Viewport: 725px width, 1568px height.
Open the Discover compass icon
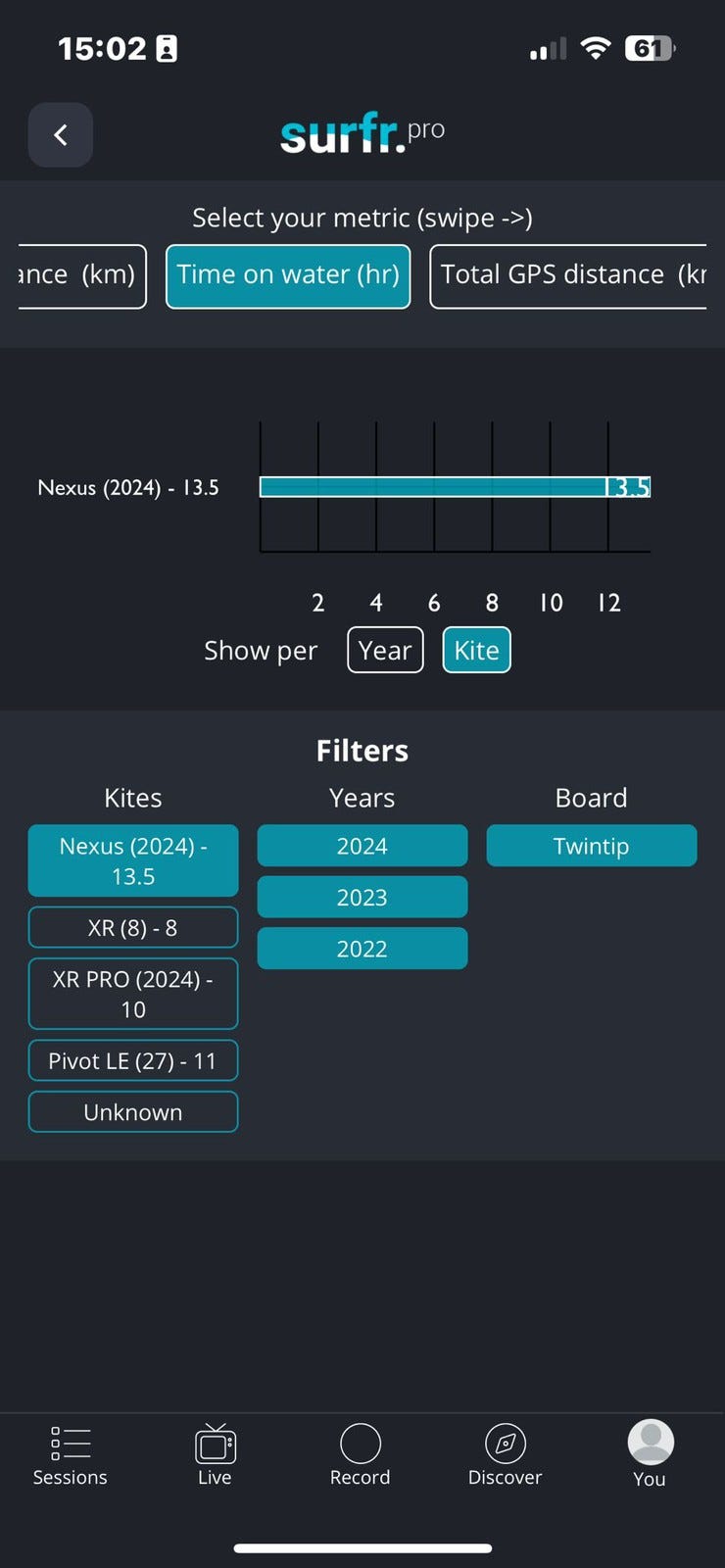pyautogui.click(x=506, y=1444)
